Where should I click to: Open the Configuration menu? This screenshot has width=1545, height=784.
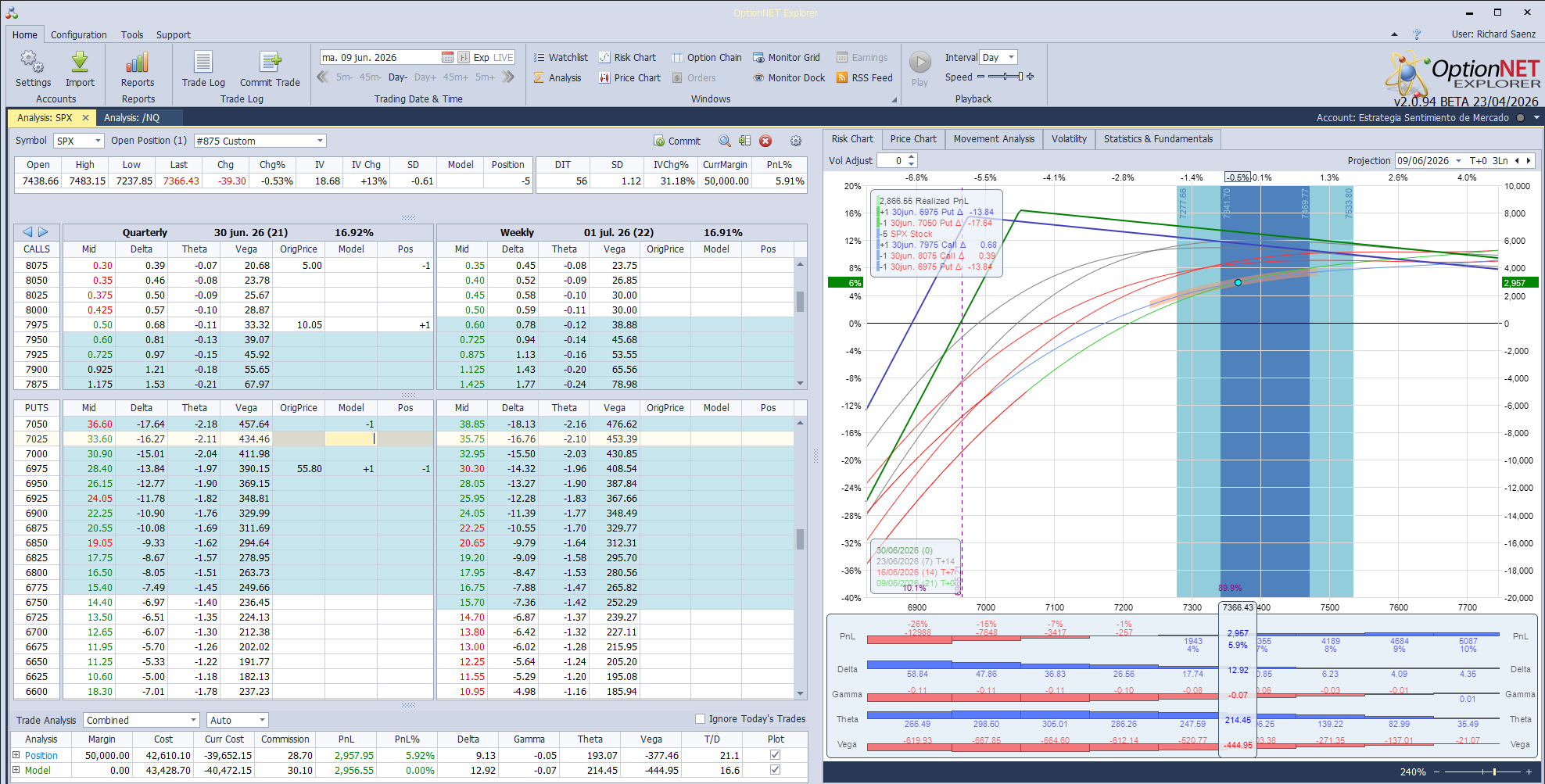[x=79, y=34]
